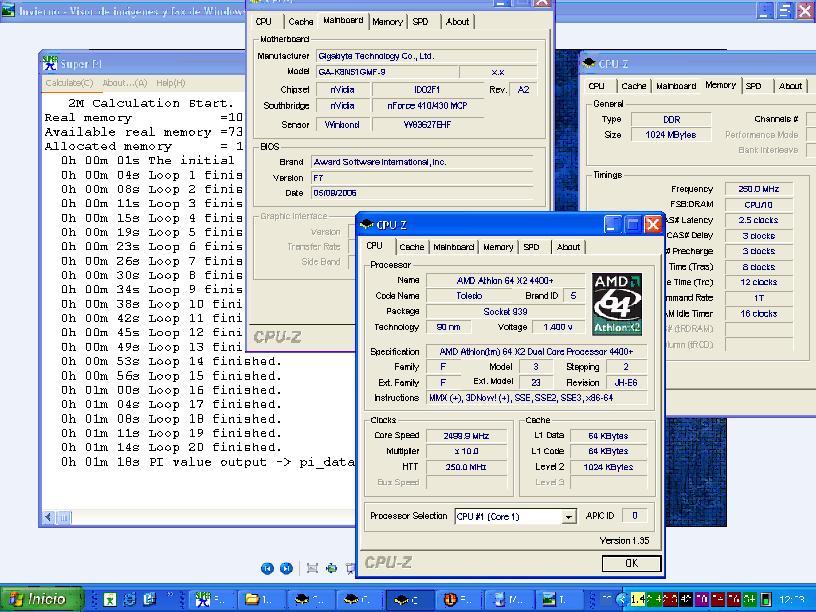
Task: Click the Technology value '90 nm'
Action: pos(448,327)
